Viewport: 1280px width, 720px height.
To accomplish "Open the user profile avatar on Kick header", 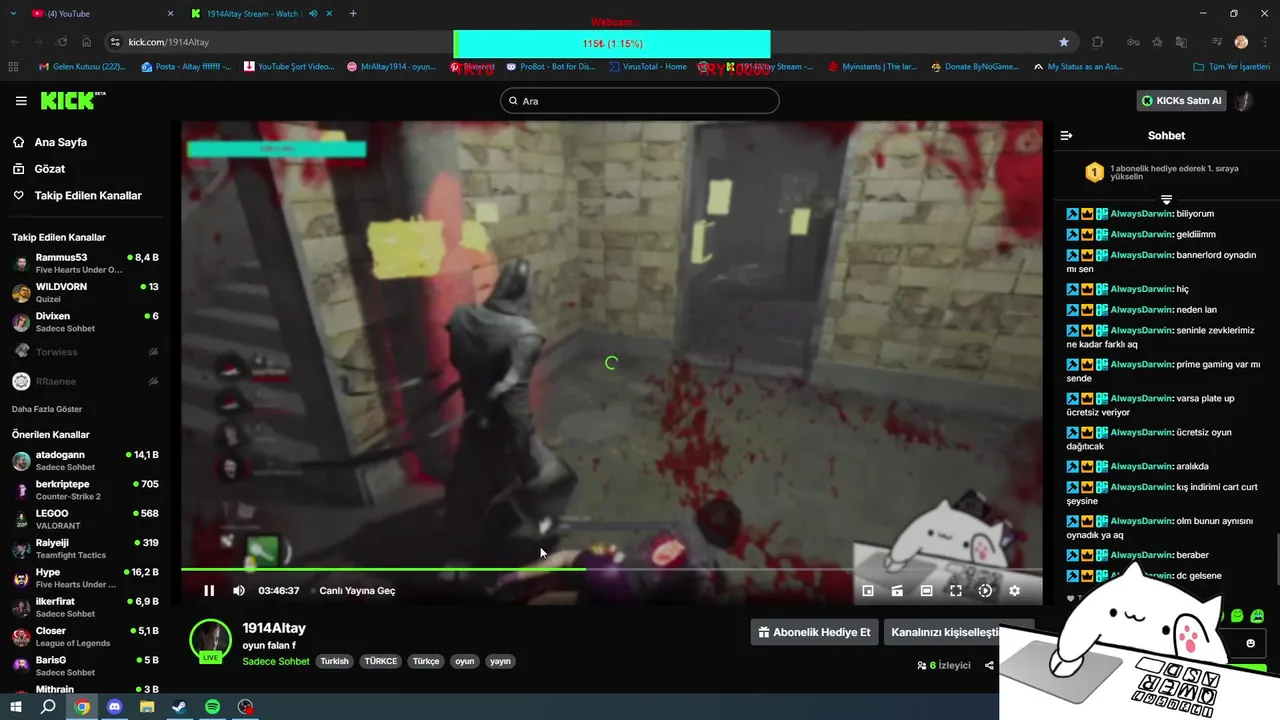I will click(x=1244, y=101).
